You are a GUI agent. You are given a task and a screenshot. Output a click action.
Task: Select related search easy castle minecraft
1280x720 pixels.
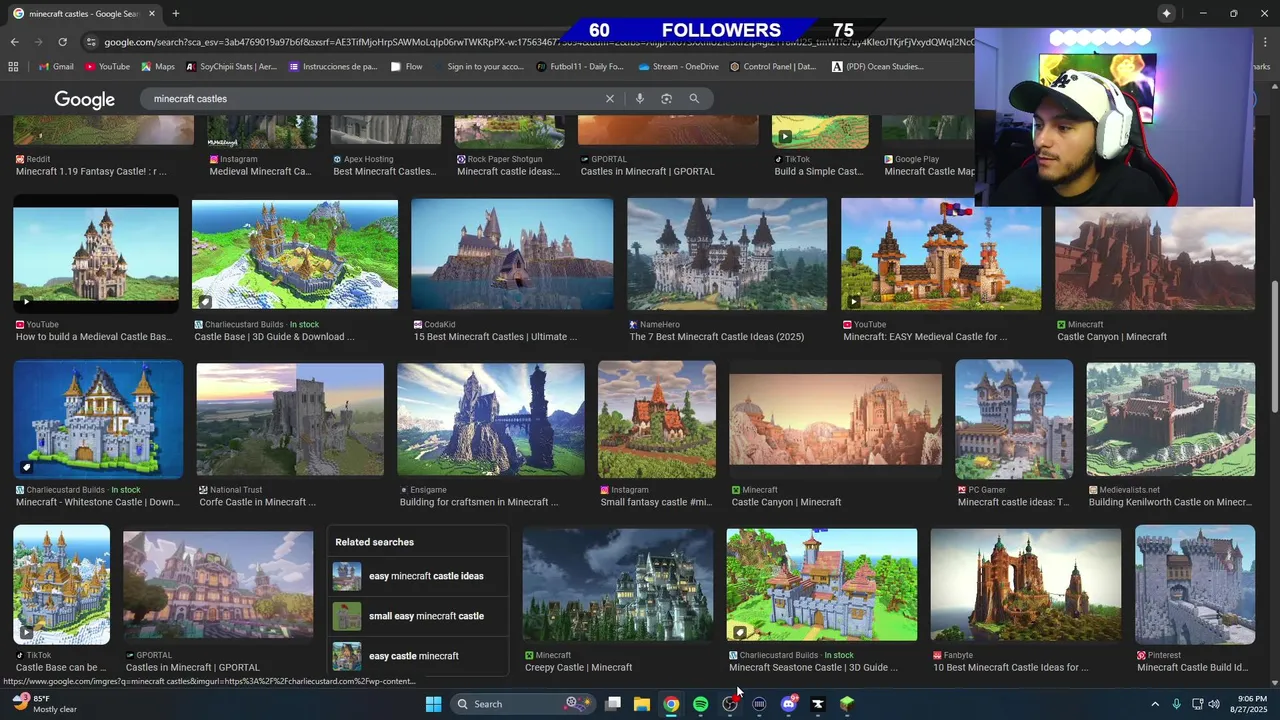point(418,656)
